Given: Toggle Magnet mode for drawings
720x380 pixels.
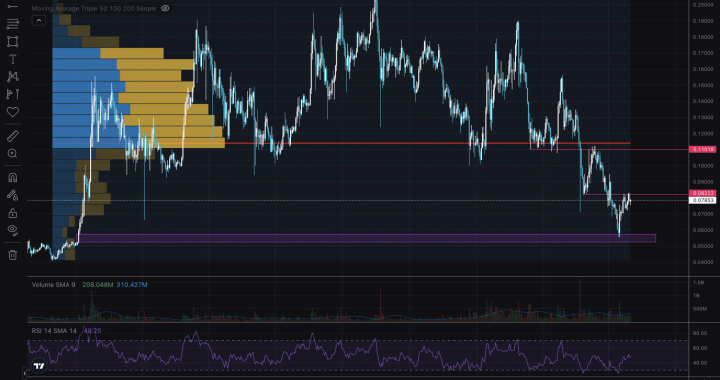Looking at the screenshot, I should click(x=12, y=178).
